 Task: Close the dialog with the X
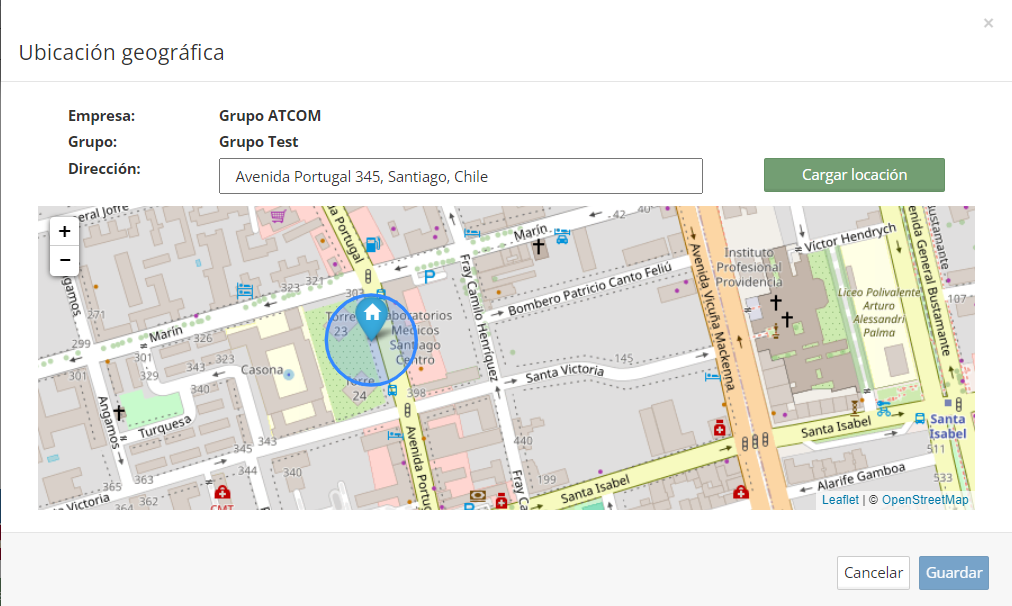(x=988, y=23)
